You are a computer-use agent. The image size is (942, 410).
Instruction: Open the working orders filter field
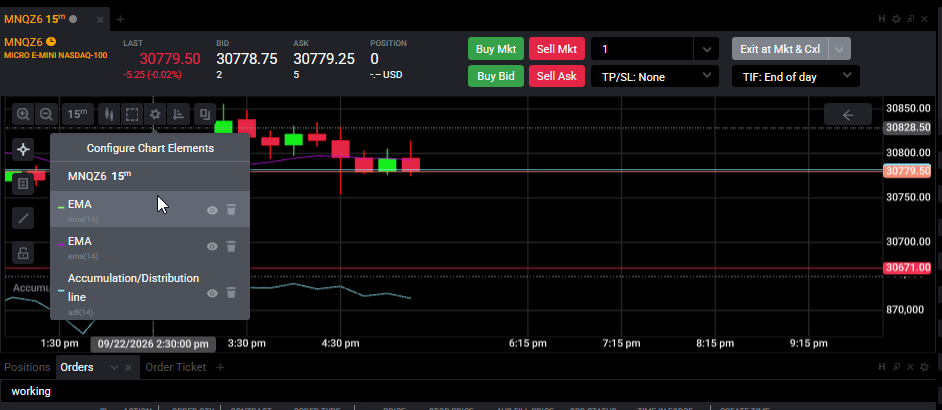click(x=470, y=391)
